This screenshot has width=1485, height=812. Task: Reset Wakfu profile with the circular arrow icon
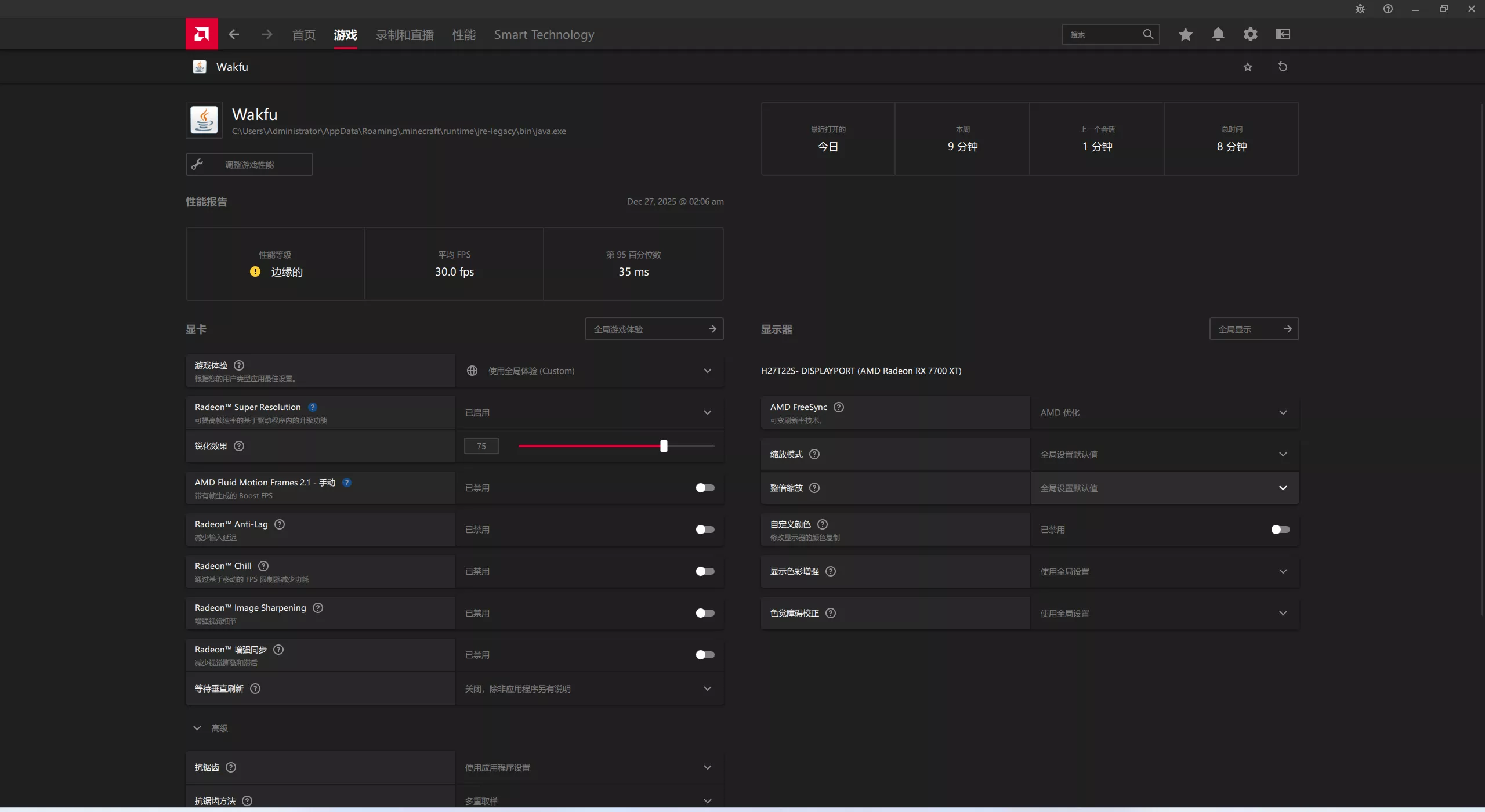[1283, 67]
